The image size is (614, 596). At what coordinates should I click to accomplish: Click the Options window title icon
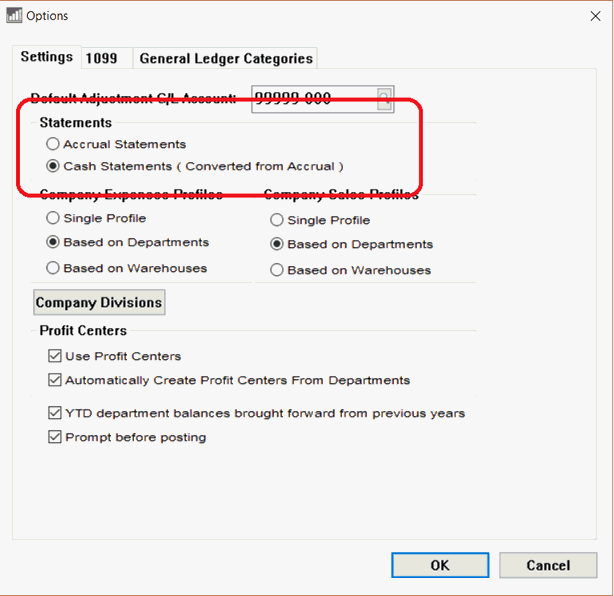click(x=14, y=16)
